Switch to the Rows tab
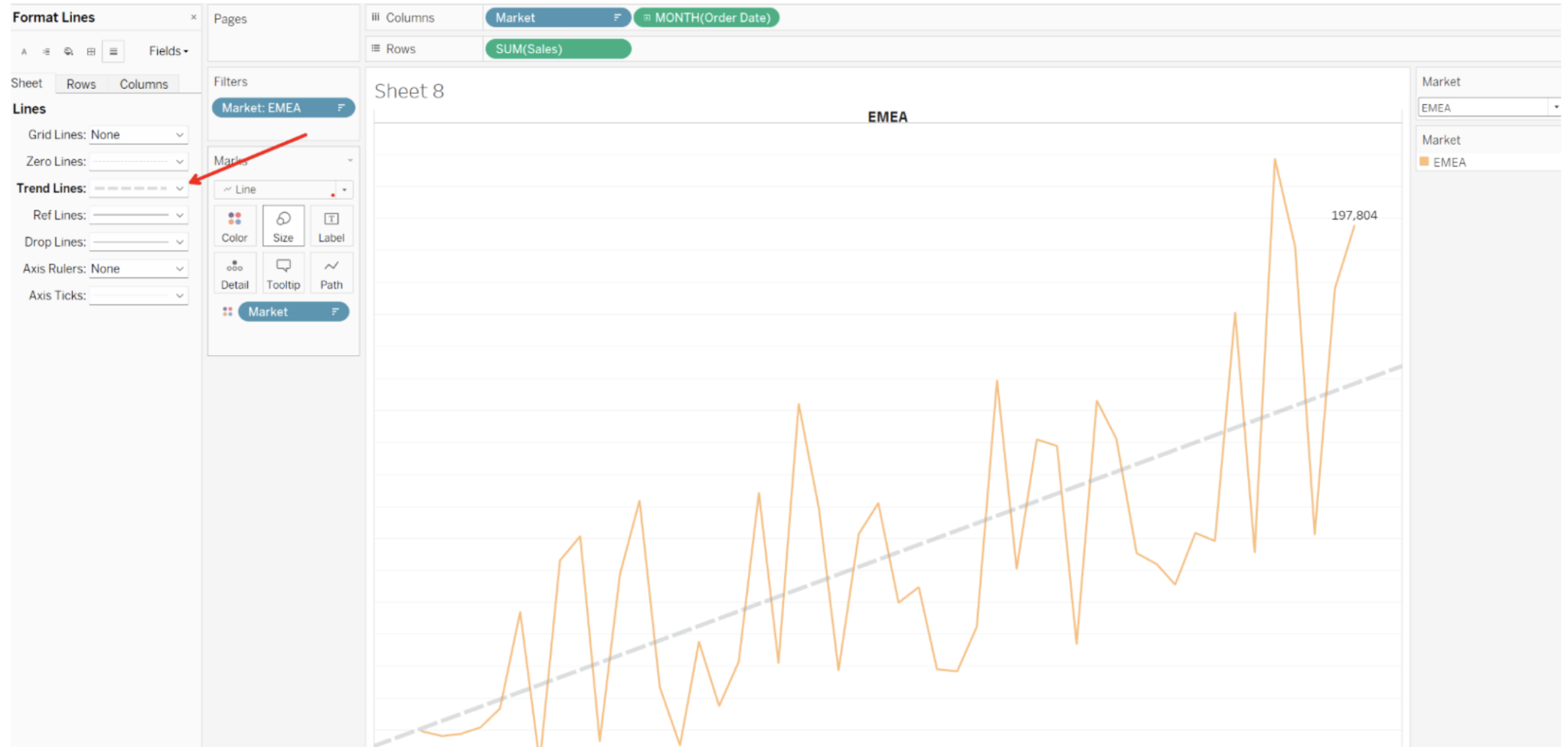This screenshot has height=747, width=1568. 81,84
